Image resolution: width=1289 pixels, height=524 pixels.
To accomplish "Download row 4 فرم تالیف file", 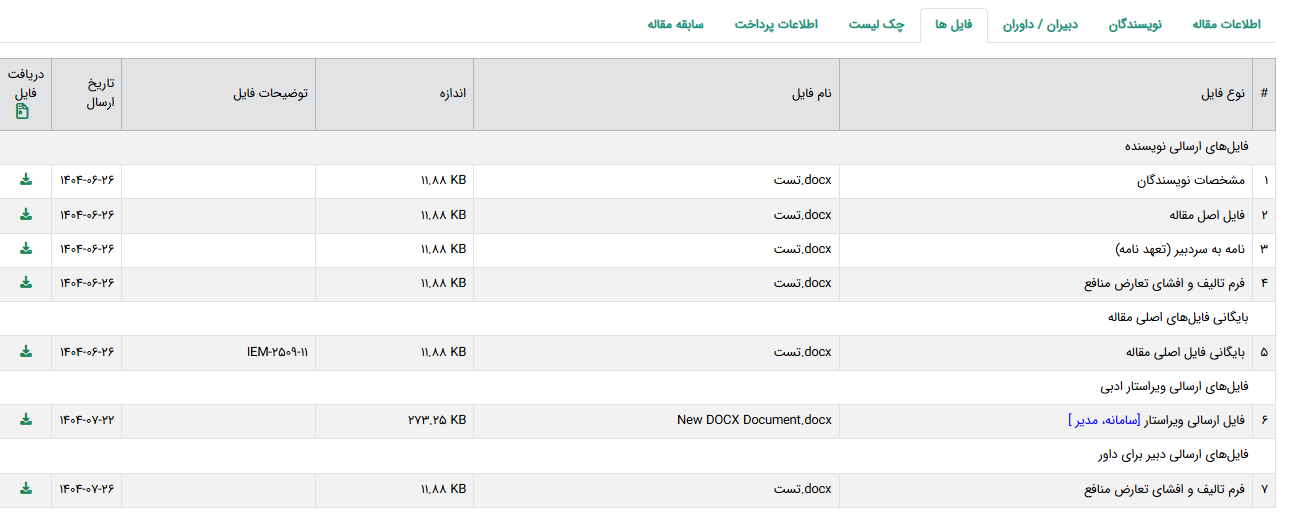I will [x=26, y=282].
